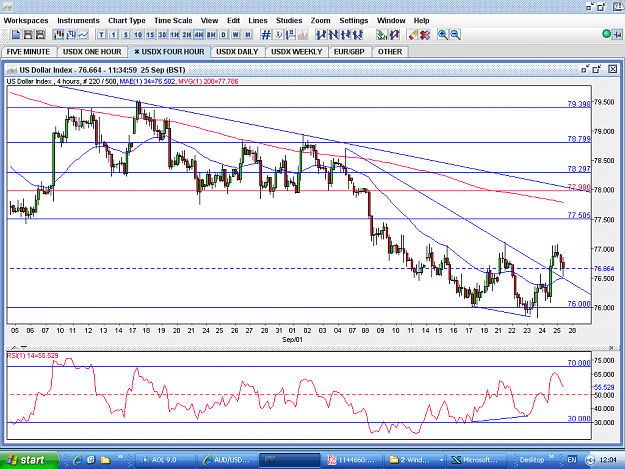Open the Windows start button
The width and height of the screenshot is (625, 469).
click(28, 460)
